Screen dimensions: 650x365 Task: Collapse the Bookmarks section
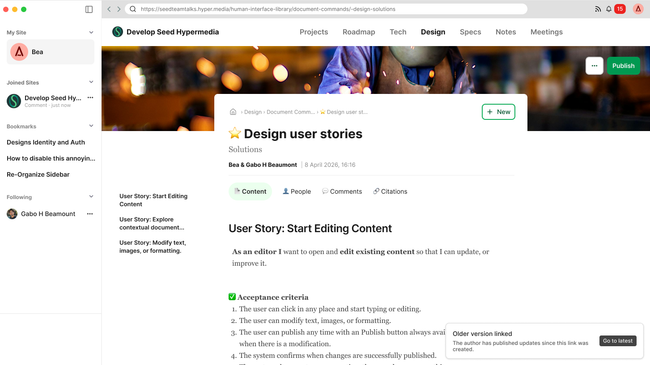coord(91,126)
